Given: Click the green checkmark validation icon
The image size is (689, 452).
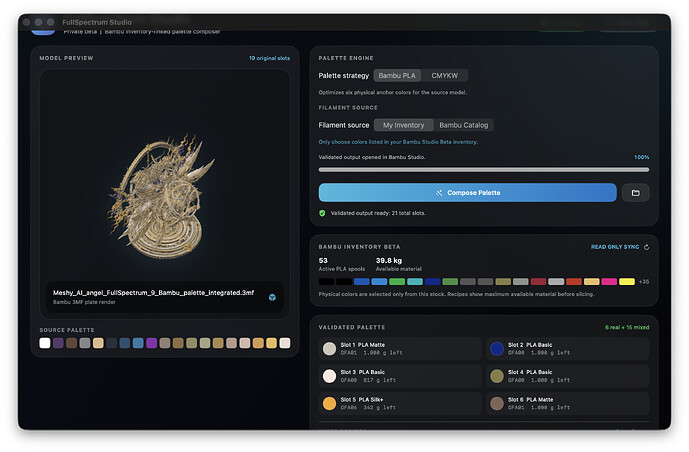Looking at the screenshot, I should [322, 213].
